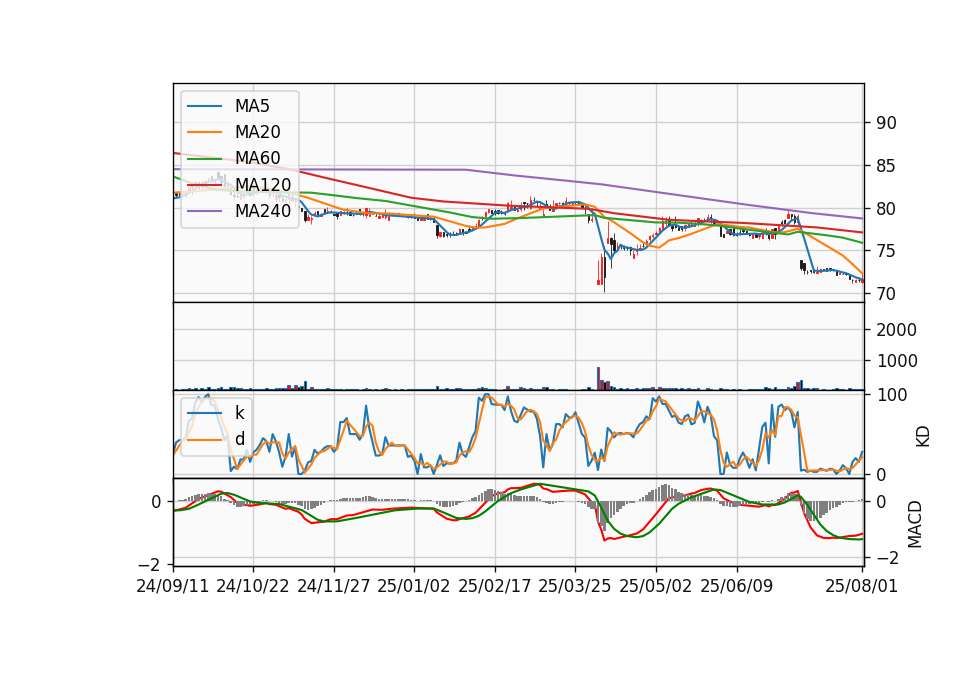This screenshot has width=960, height=690.
Task: Click the 24/10/22 date tick label
Action: coord(253,586)
